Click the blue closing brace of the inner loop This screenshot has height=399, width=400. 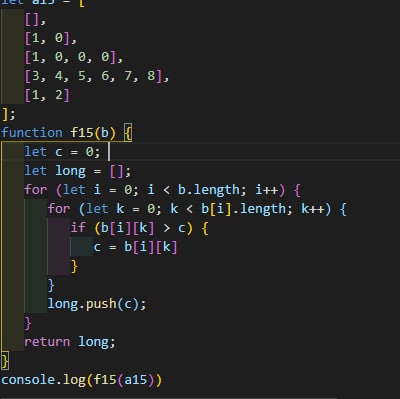[x=51, y=285]
